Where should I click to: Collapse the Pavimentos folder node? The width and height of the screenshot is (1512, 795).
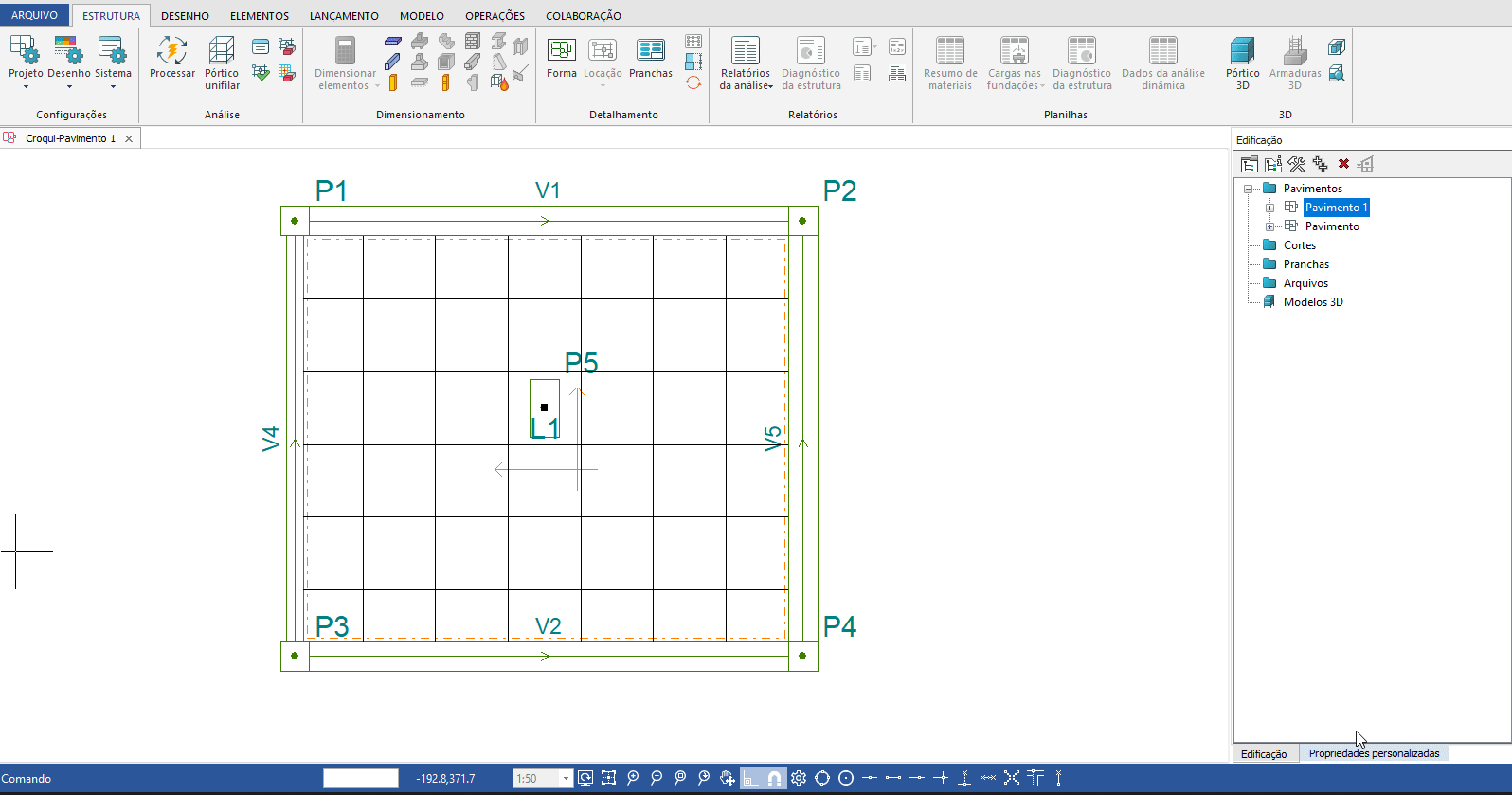coord(1249,189)
